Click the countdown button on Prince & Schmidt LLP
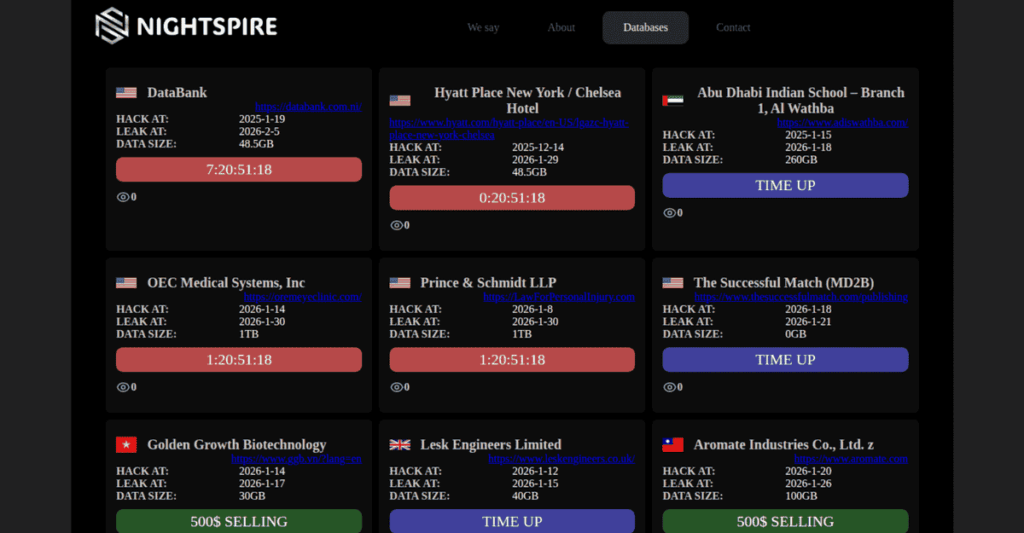This screenshot has width=1024, height=533. tap(512, 360)
